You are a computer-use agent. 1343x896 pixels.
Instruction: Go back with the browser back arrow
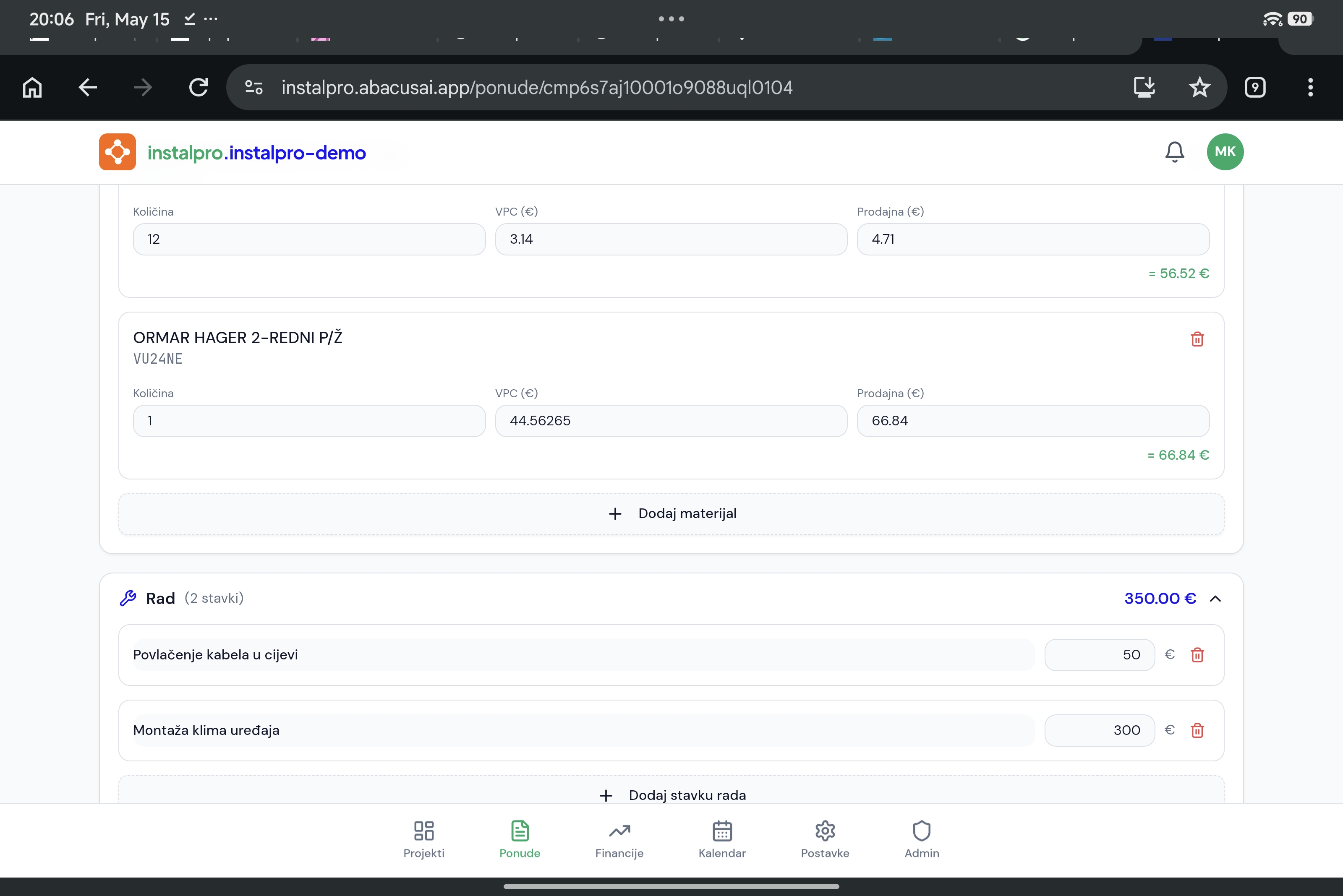[x=87, y=87]
